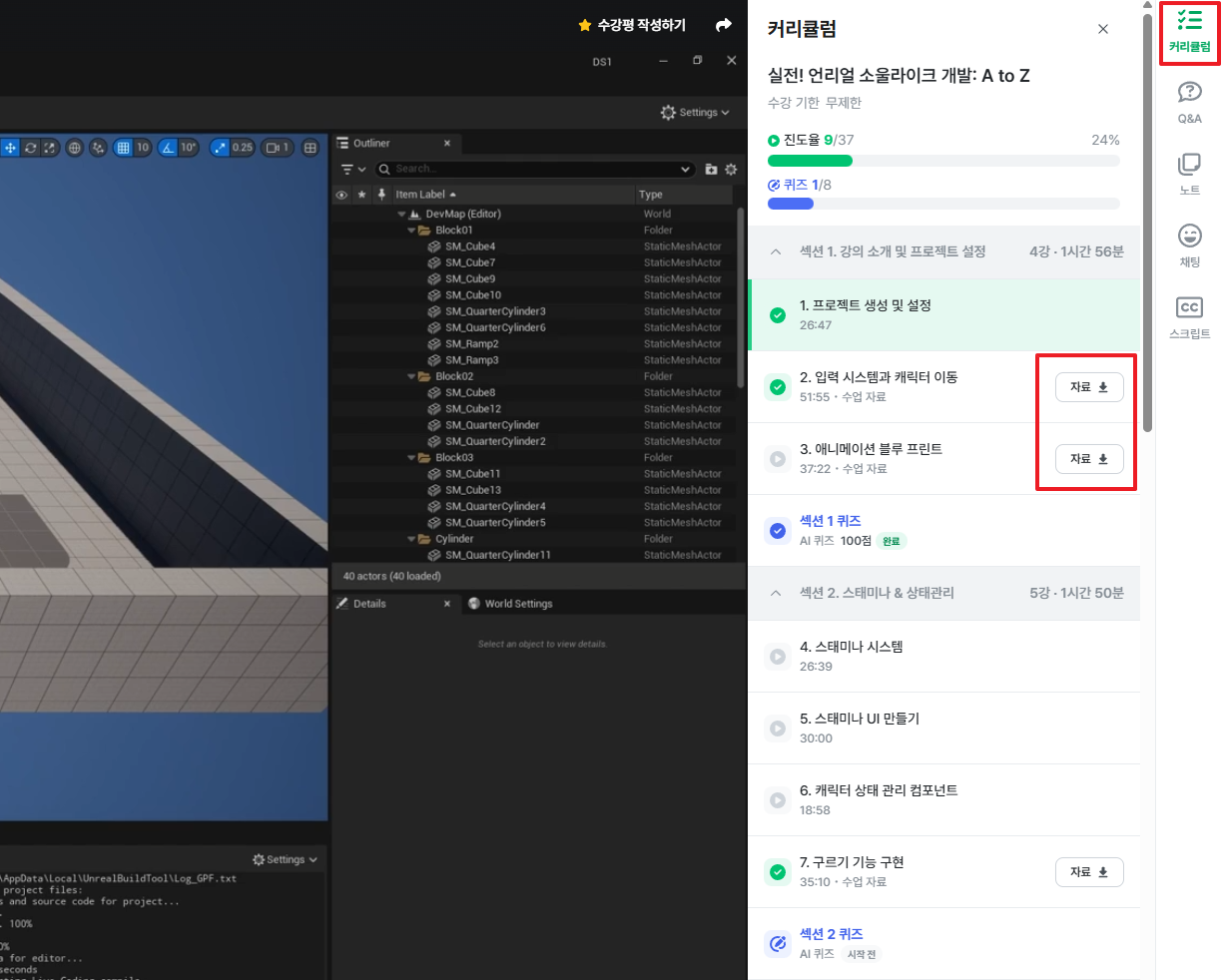Screen dimensions: 1224x980
Task: Click the 진도율 progress bar
Action: pyautogui.click(x=943, y=161)
